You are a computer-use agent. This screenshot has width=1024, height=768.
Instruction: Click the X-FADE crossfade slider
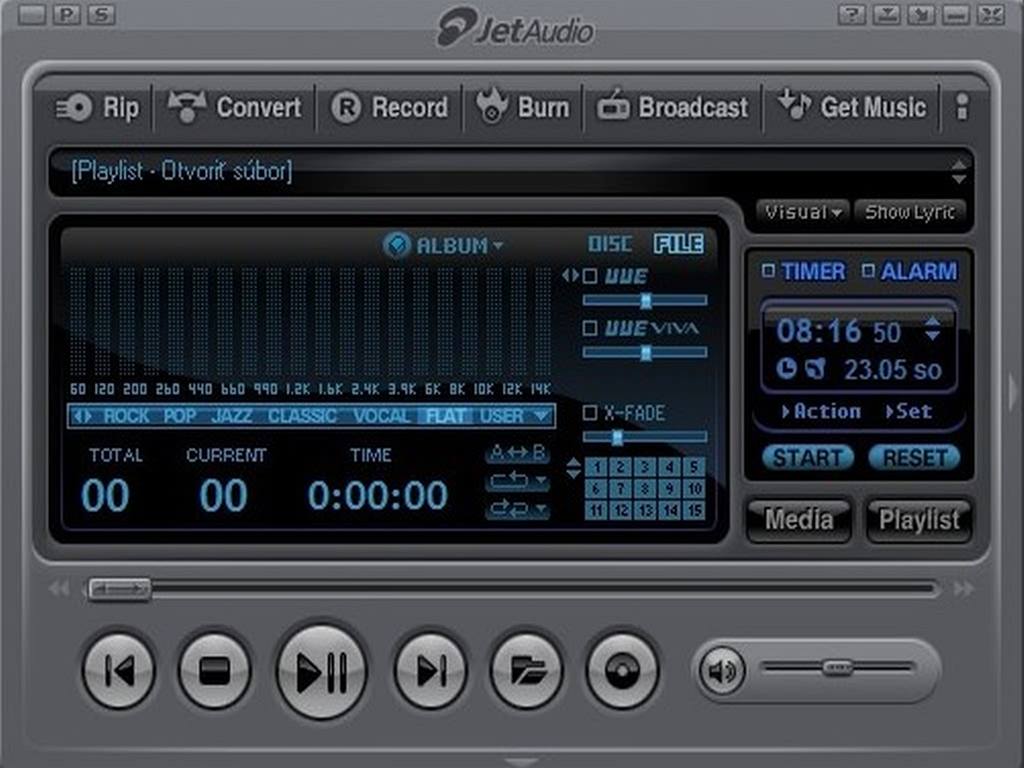click(645, 437)
